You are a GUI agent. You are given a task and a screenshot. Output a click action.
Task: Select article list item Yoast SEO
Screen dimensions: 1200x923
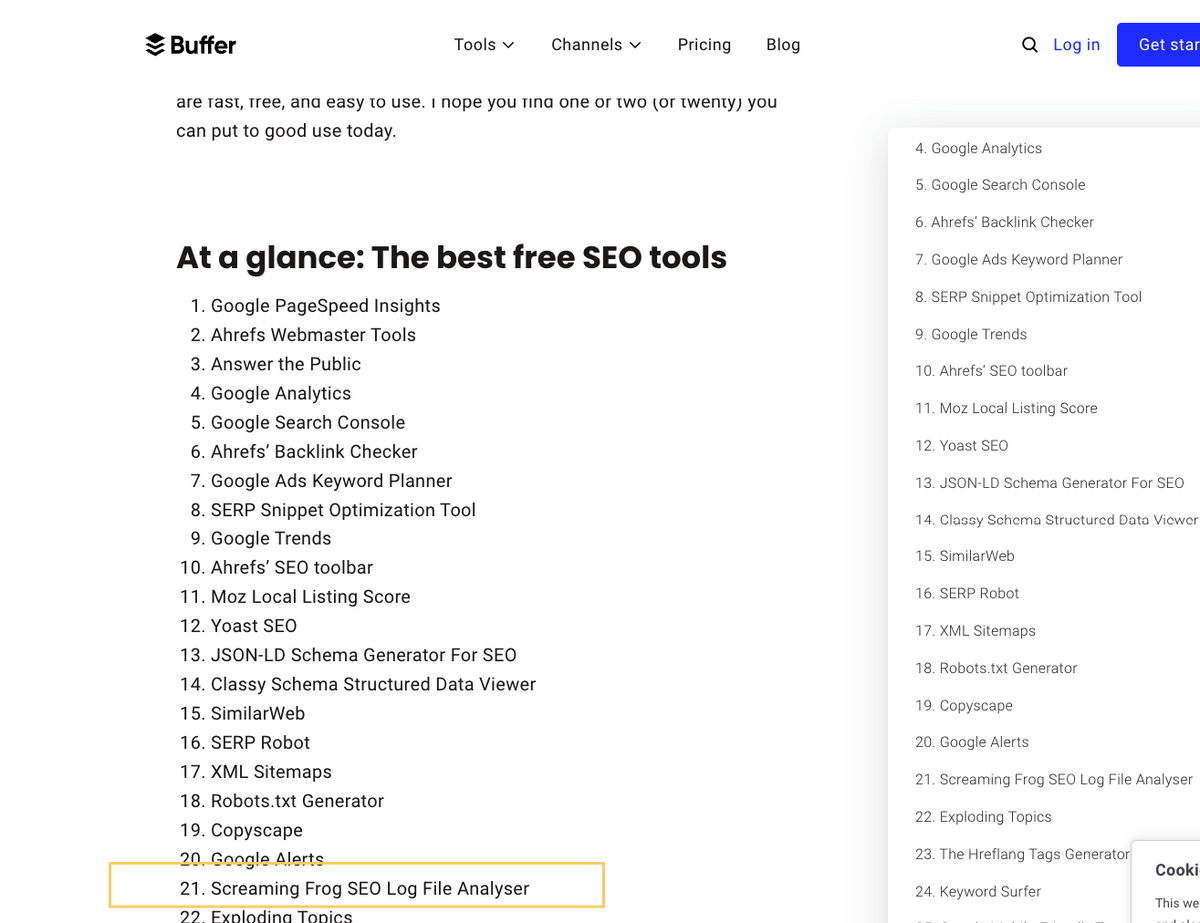254,626
